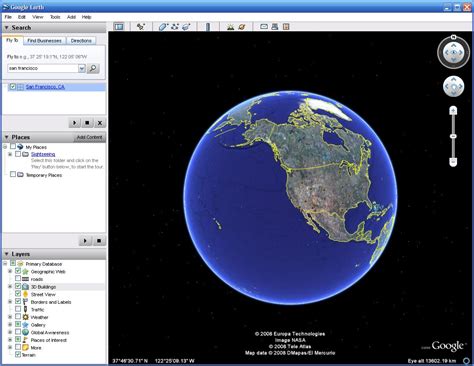Select the Ruler tool

(x=208, y=27)
